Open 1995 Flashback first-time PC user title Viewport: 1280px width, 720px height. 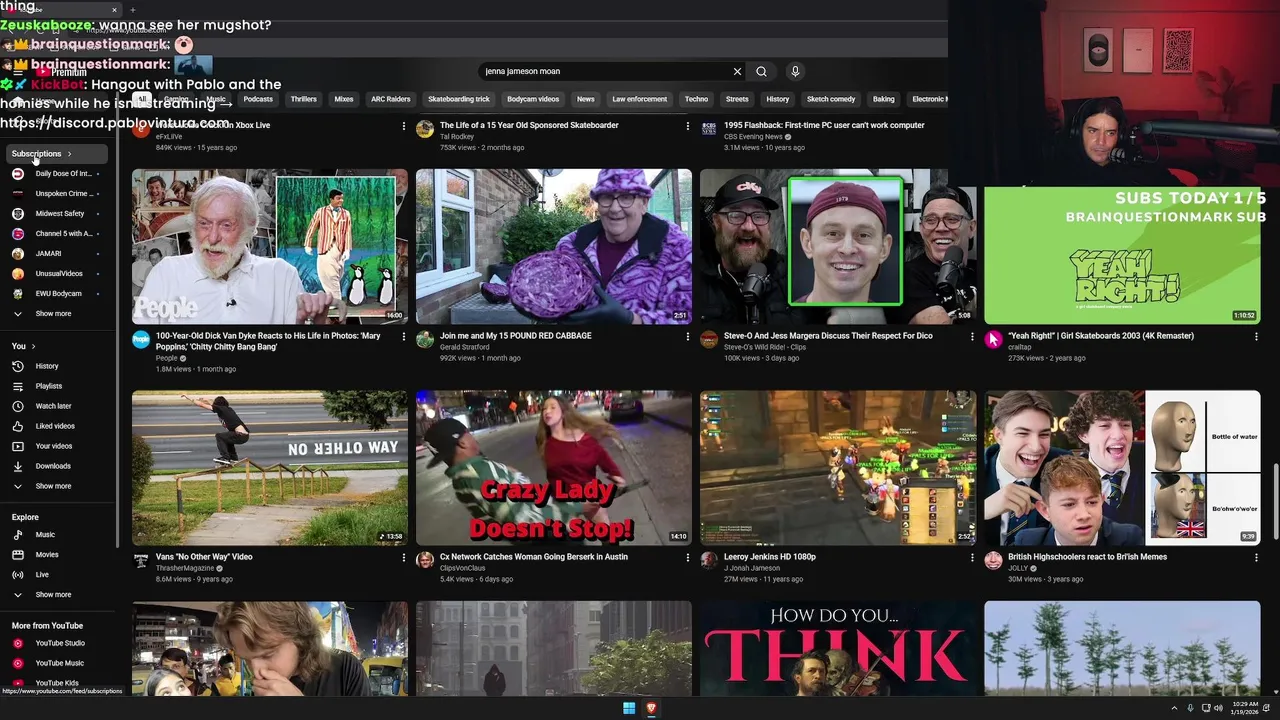tap(824, 125)
